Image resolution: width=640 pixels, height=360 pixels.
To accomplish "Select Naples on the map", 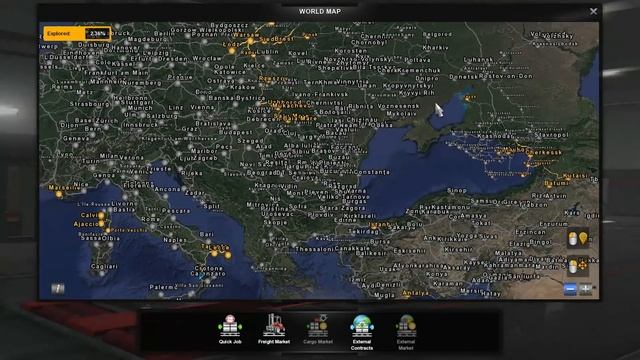I will 175,240.
